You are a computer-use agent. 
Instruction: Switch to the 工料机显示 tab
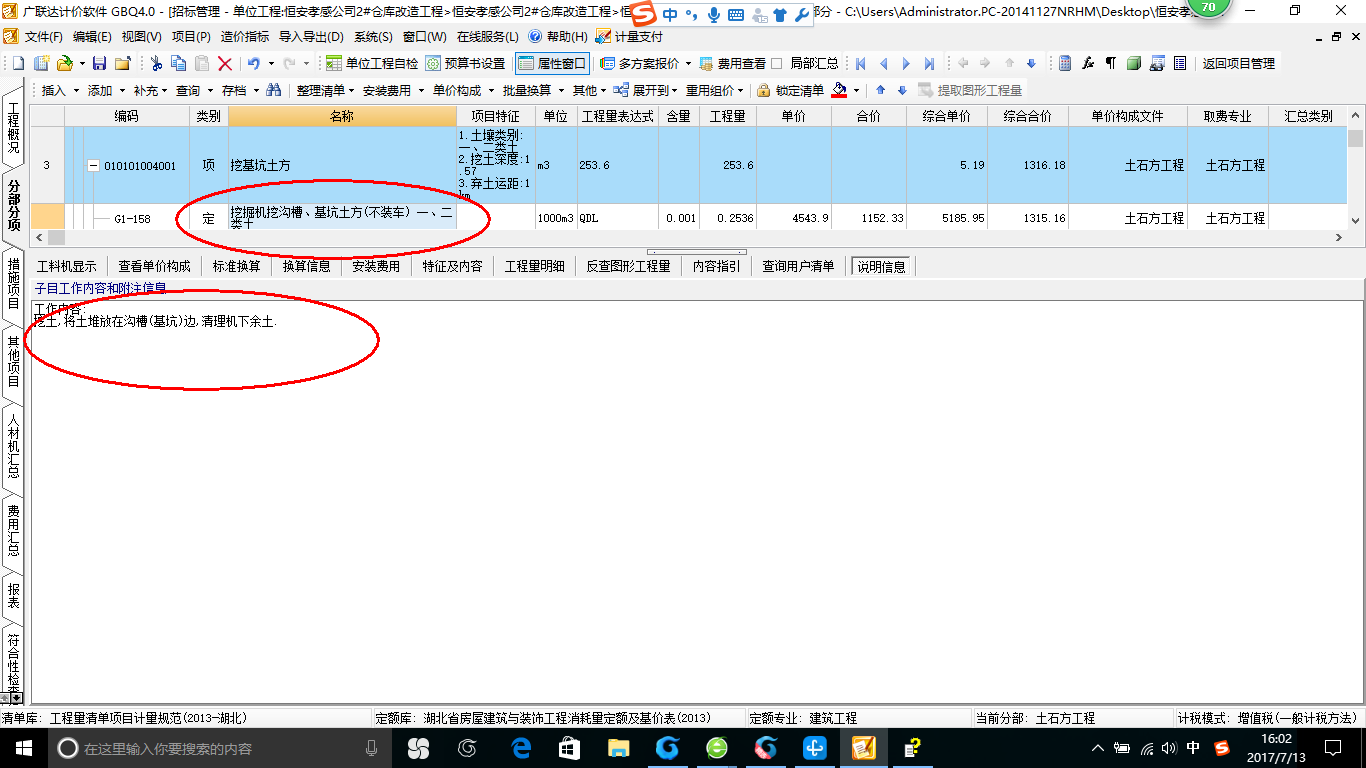click(x=67, y=266)
